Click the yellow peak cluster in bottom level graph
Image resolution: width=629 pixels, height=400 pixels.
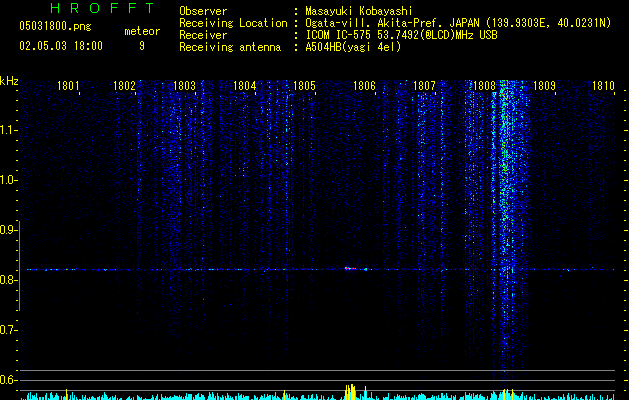pos(351,392)
